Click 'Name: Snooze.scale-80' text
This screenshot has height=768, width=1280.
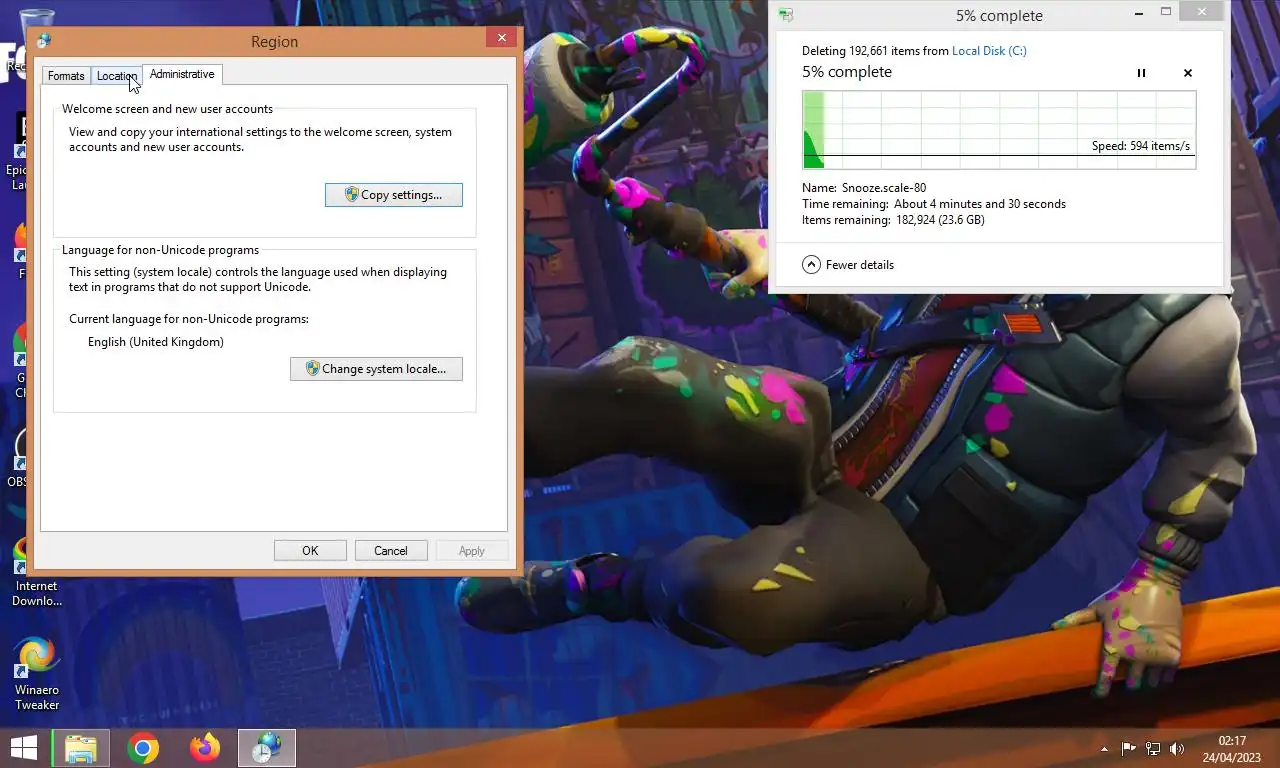864,188
